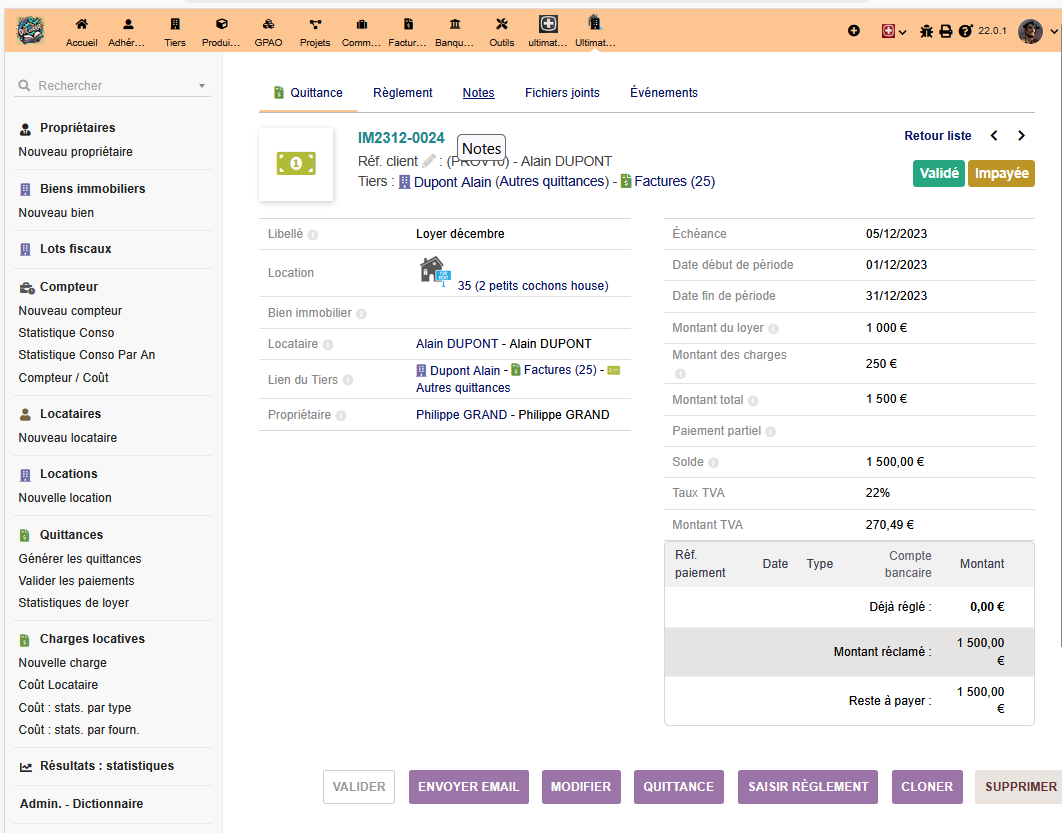
Task: Open the Outils tools menu
Action: pos(501,31)
